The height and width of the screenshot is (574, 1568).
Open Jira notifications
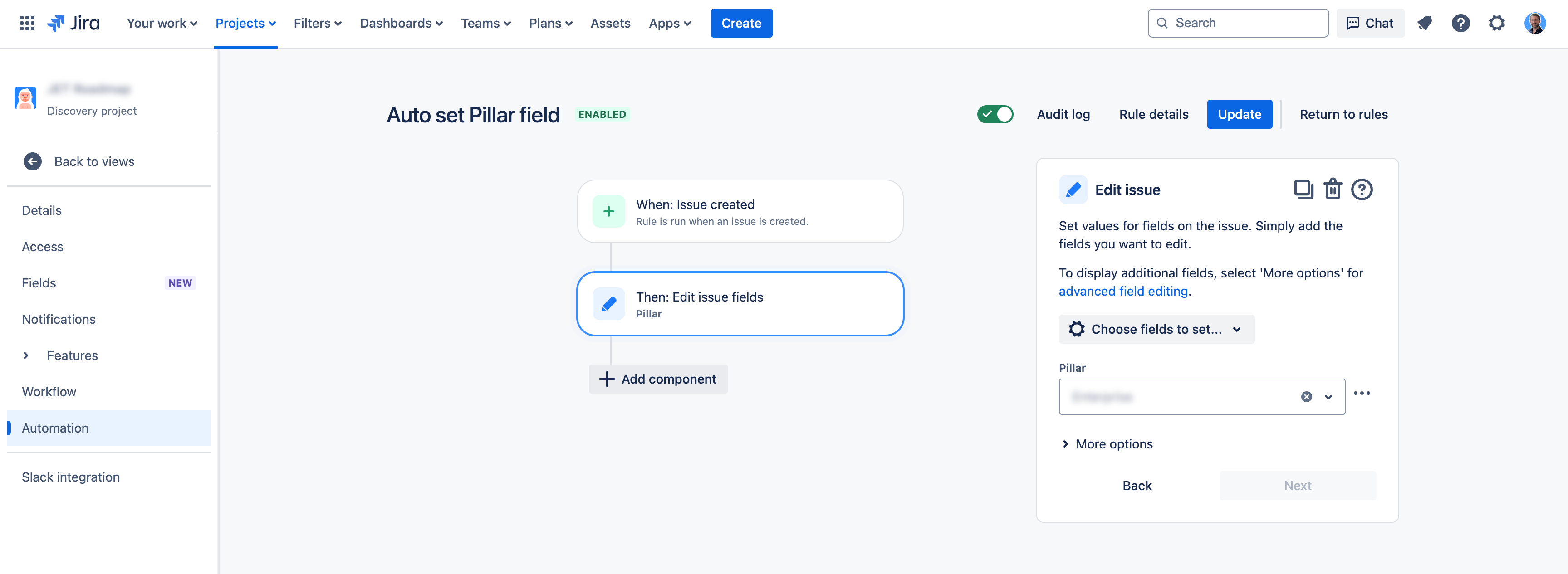(x=1424, y=23)
